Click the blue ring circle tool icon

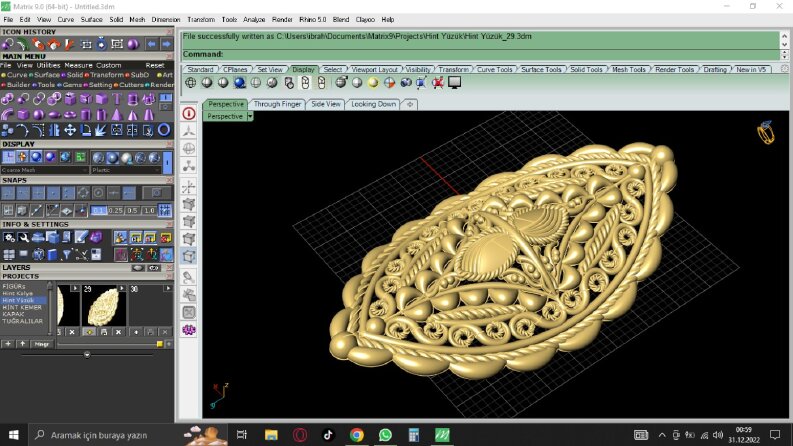click(x=164, y=130)
